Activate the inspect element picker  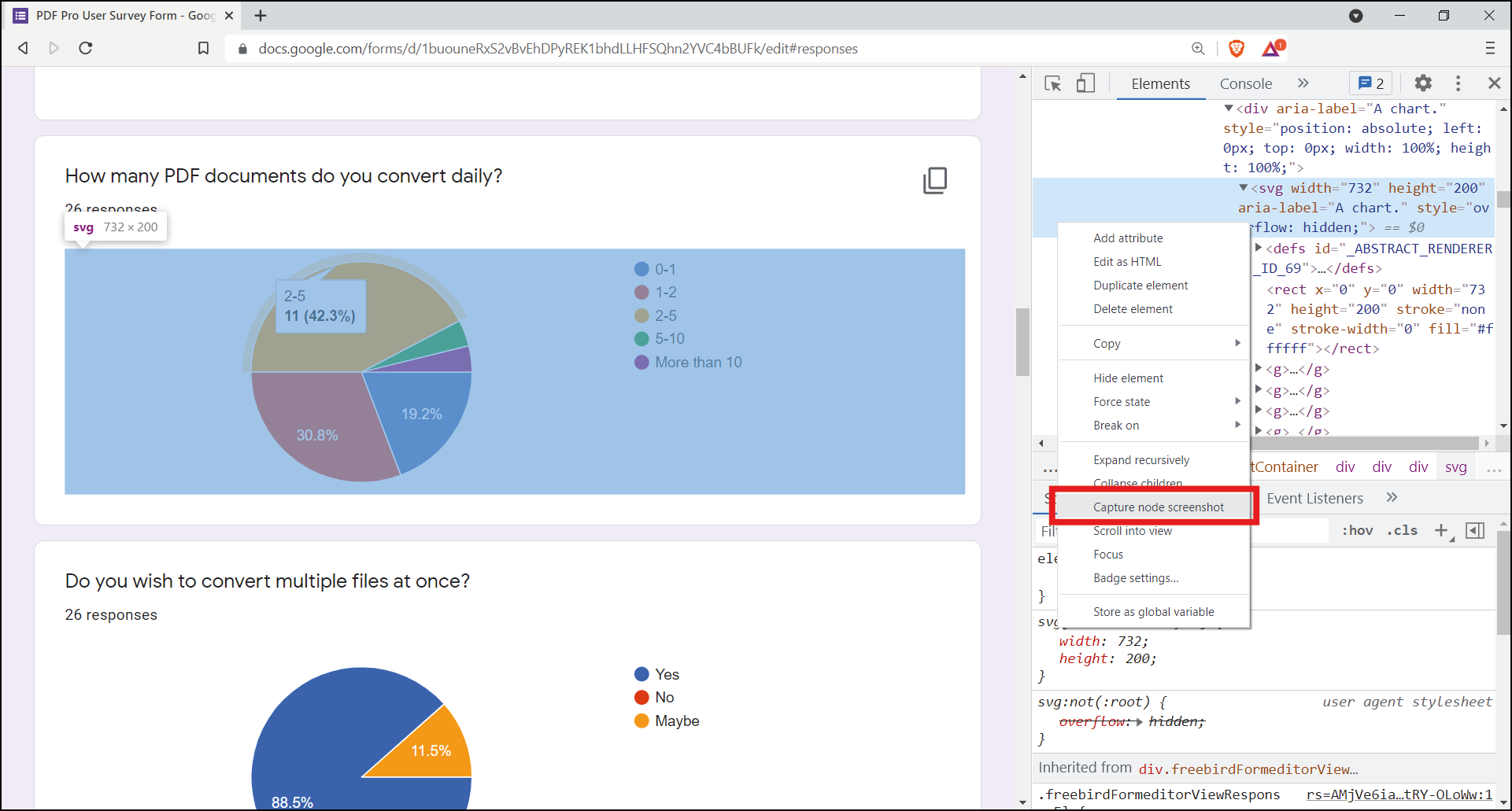click(x=1052, y=83)
